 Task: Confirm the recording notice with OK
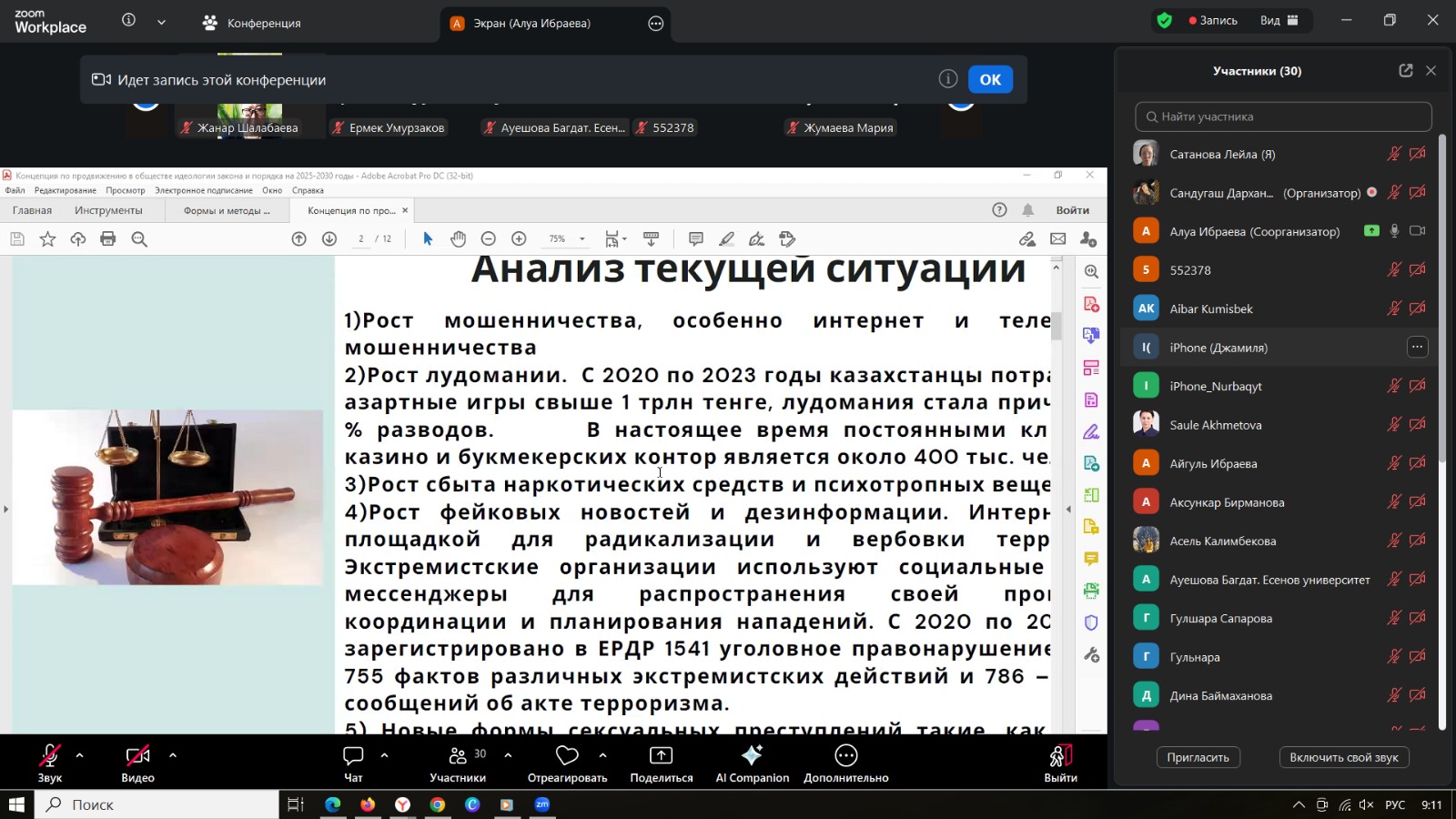coord(990,79)
